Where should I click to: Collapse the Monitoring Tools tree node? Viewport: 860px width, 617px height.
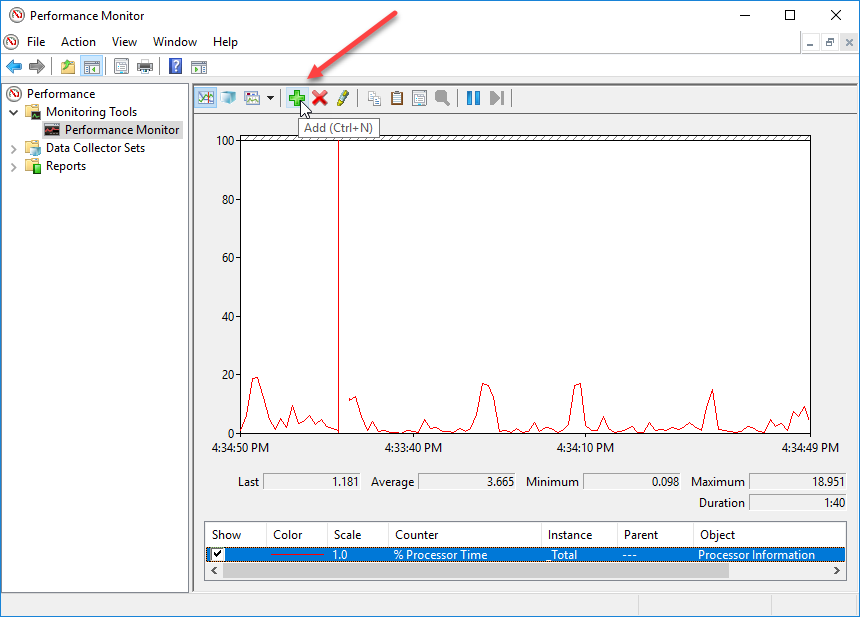tap(14, 112)
